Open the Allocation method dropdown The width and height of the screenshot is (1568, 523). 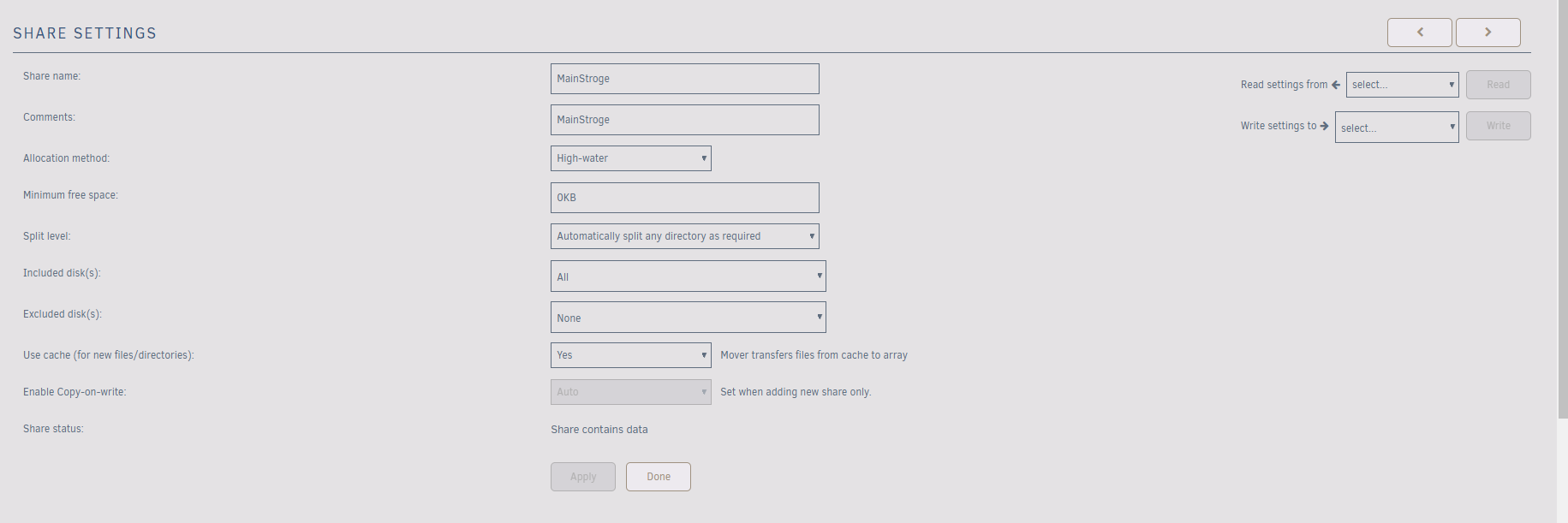[x=630, y=158]
